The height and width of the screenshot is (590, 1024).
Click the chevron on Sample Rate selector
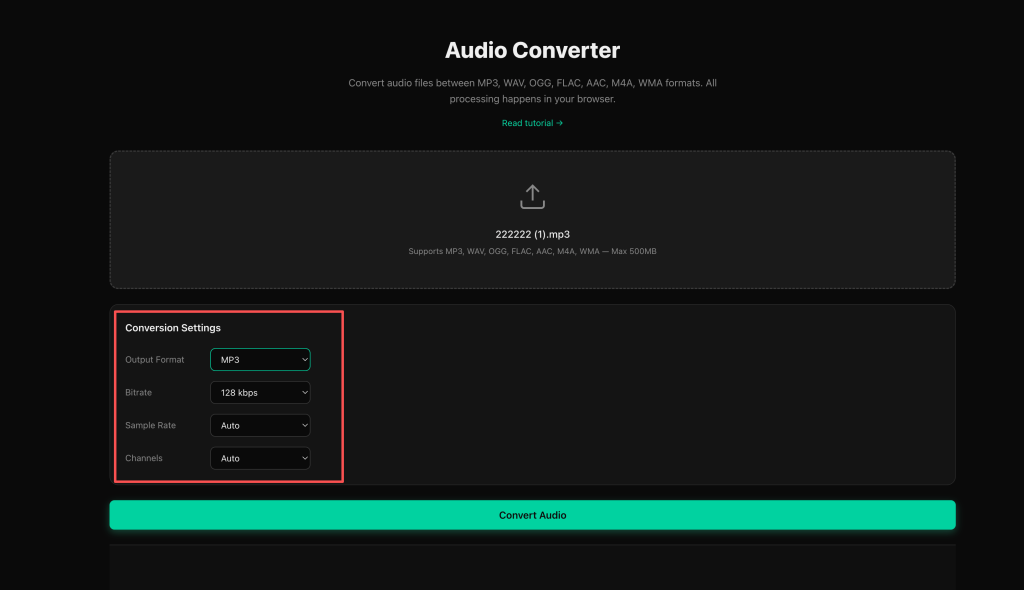tap(304, 425)
